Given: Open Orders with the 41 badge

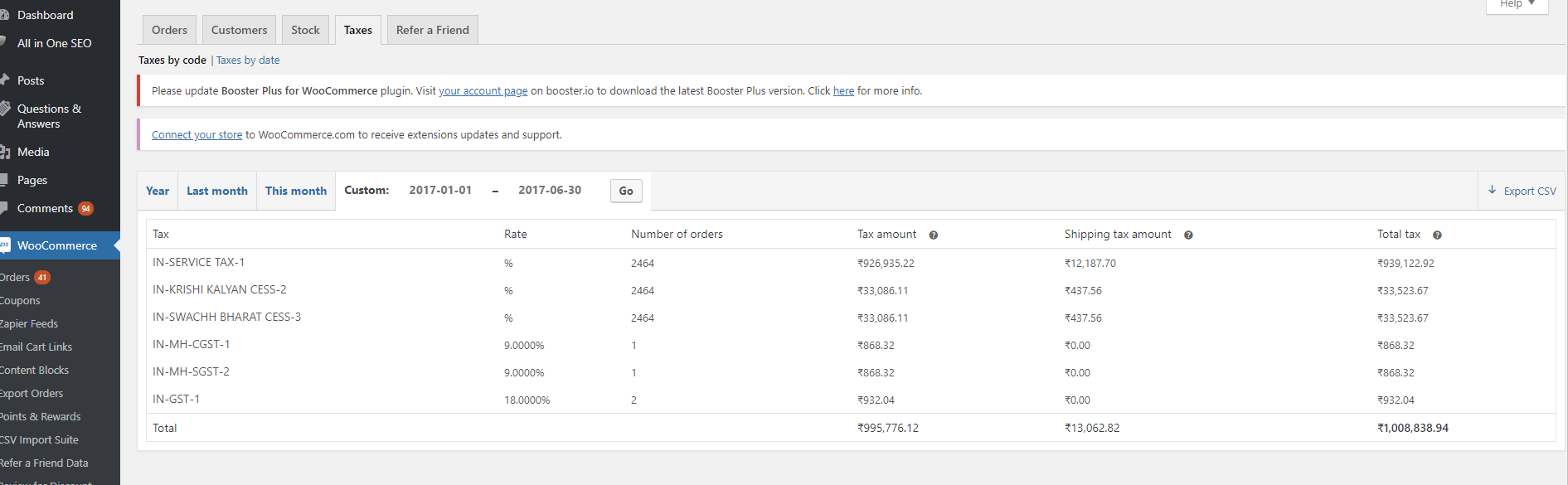Looking at the screenshot, I should pos(25,277).
